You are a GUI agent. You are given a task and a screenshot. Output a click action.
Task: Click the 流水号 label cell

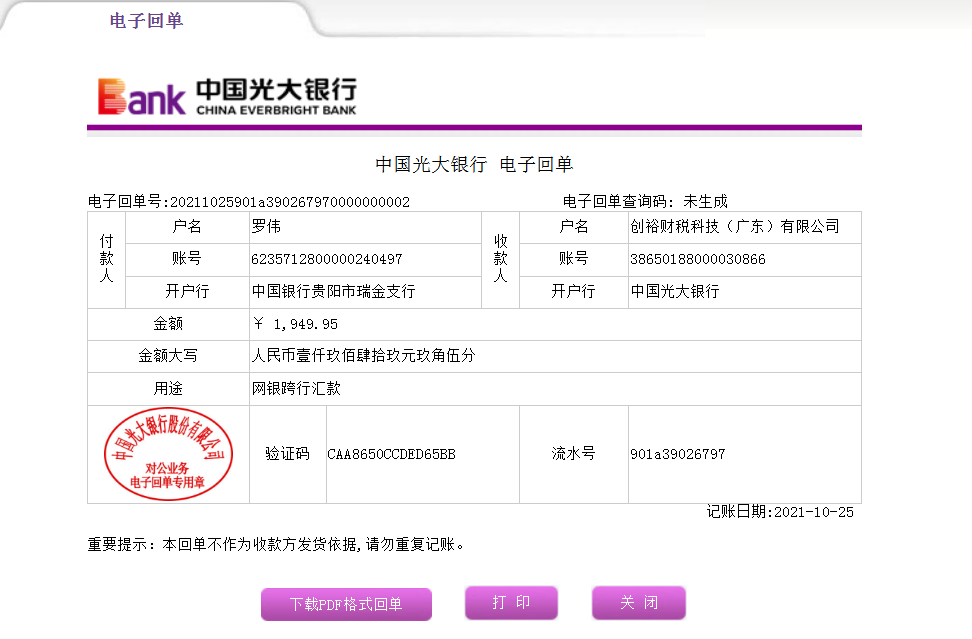tap(573, 454)
